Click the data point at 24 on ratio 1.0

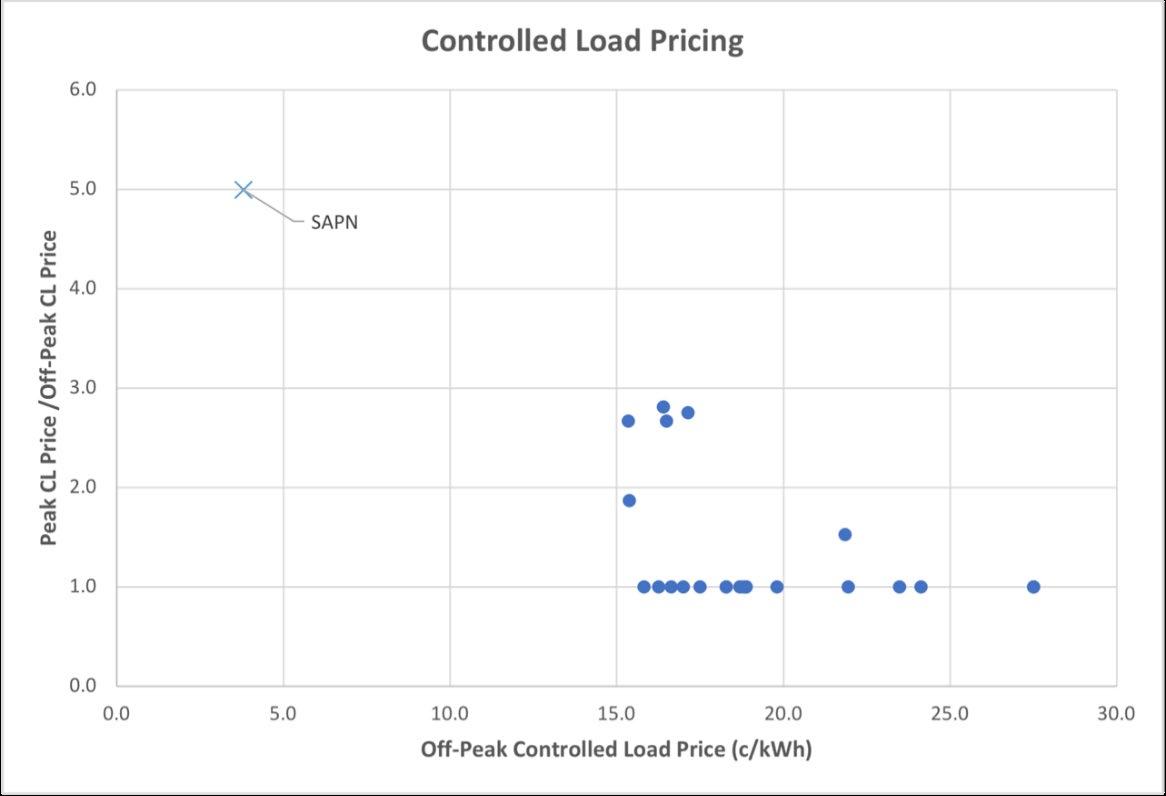click(x=921, y=587)
